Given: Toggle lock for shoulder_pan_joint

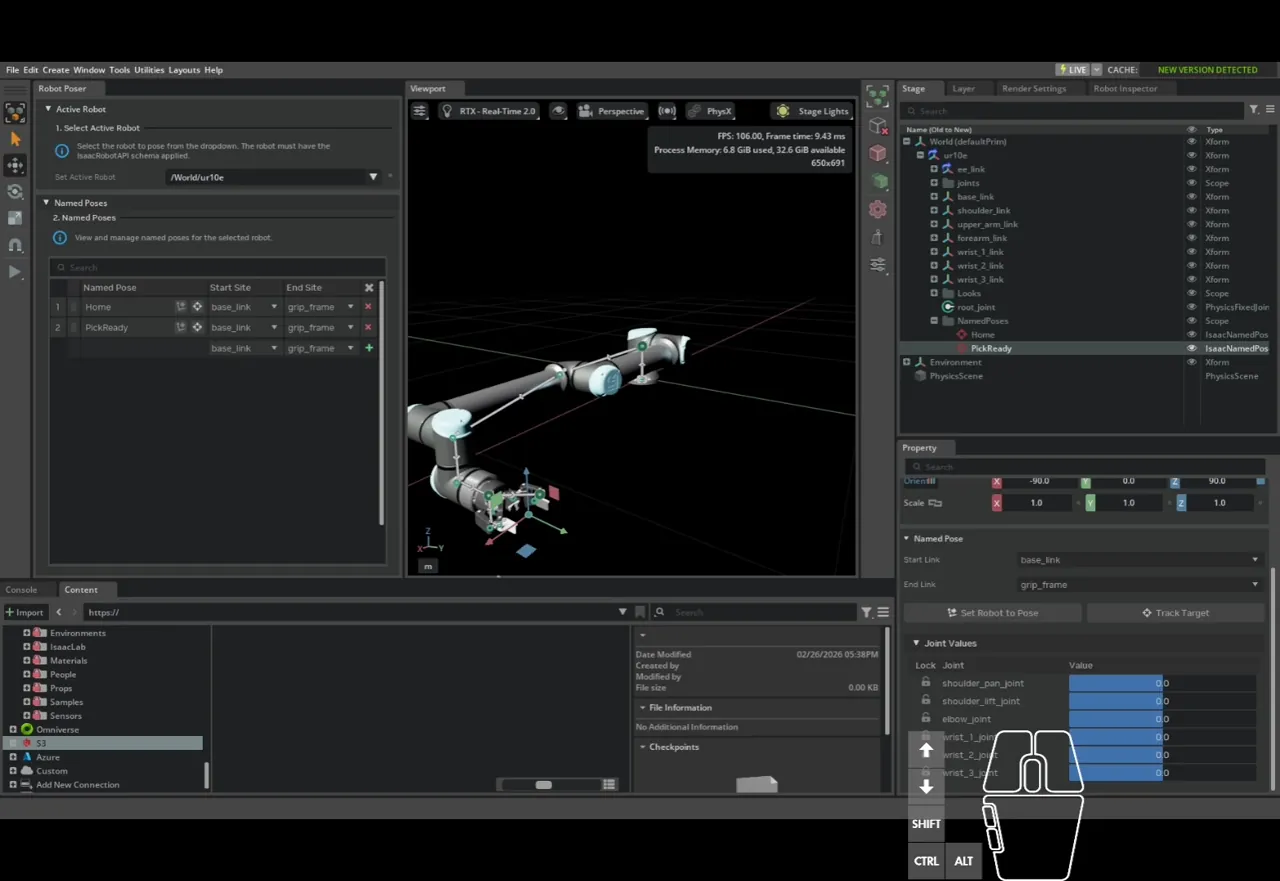Looking at the screenshot, I should coord(926,683).
